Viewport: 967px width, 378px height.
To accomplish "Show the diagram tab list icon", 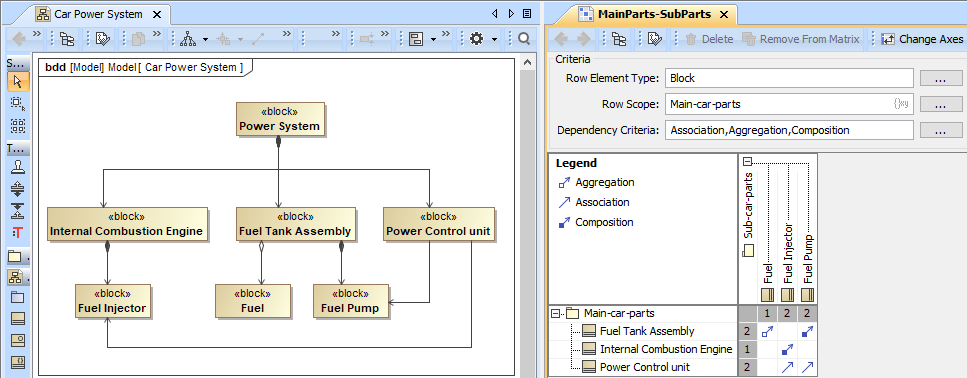I will pos(527,14).
